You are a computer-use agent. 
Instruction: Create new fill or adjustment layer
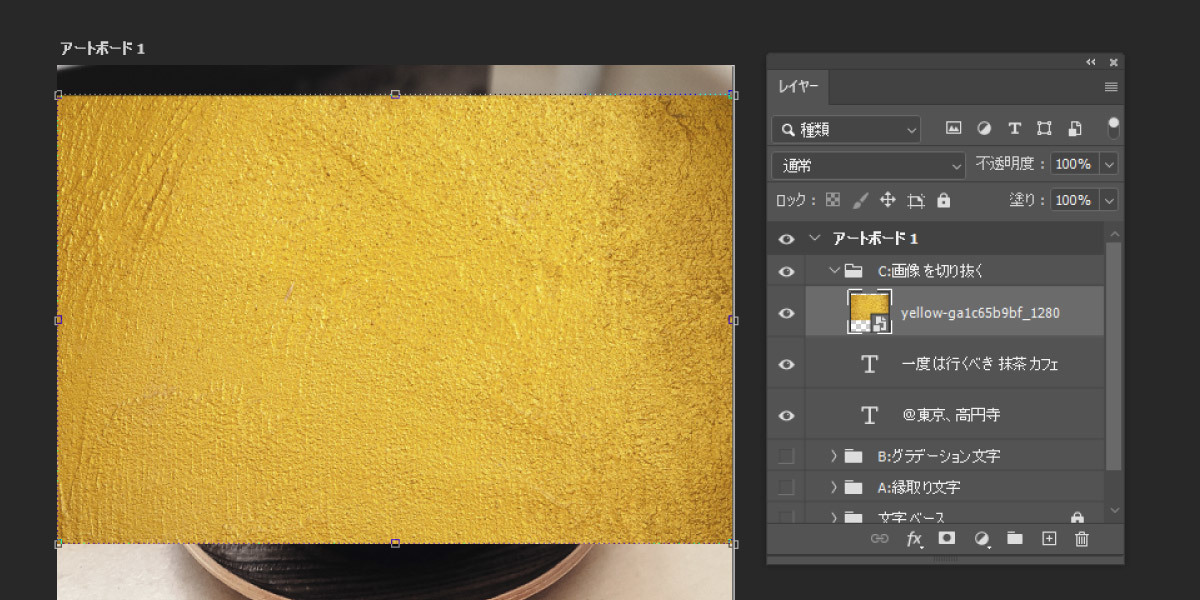(x=982, y=539)
